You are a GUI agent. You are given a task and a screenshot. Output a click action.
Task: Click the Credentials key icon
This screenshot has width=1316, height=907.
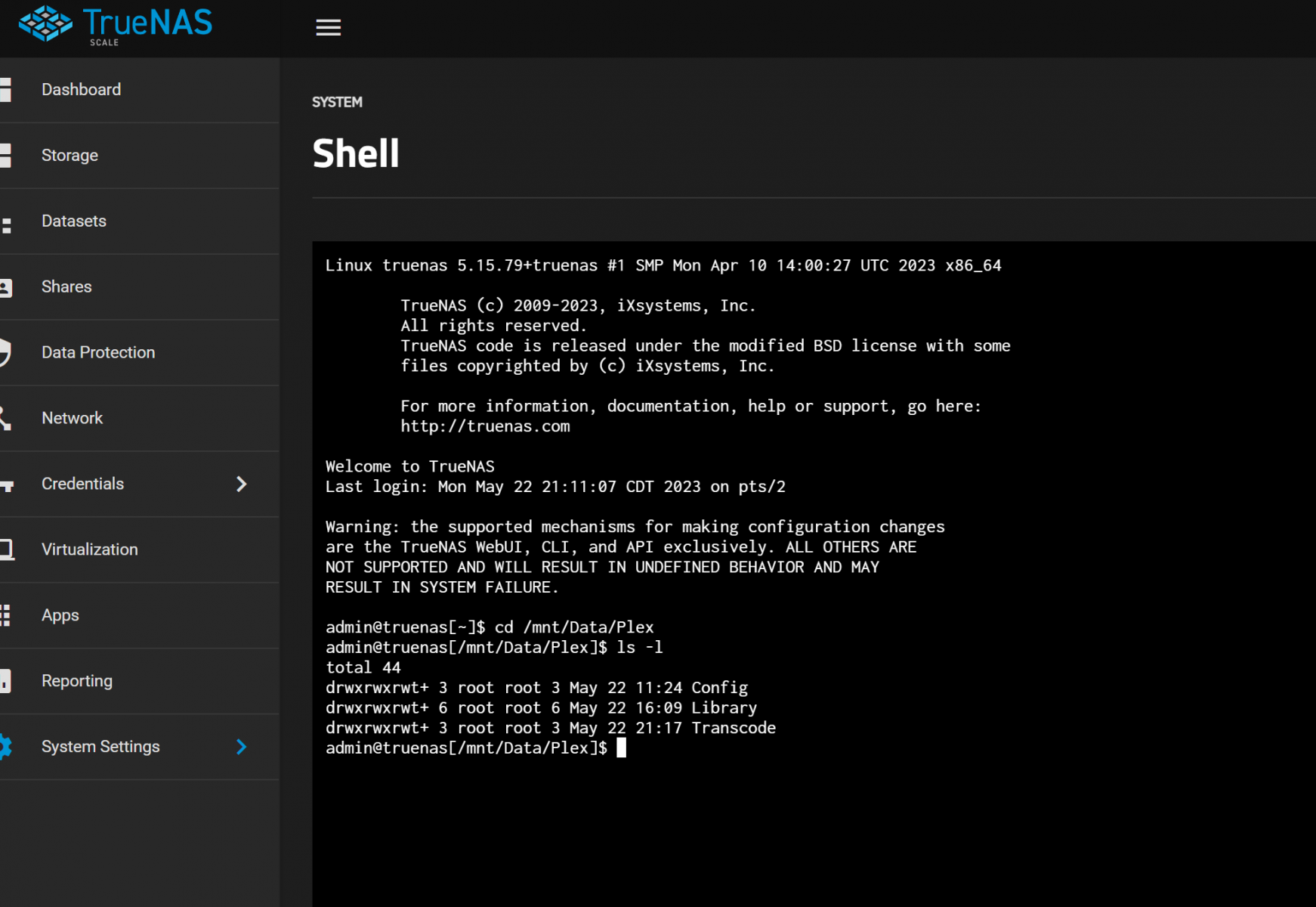pos(7,486)
